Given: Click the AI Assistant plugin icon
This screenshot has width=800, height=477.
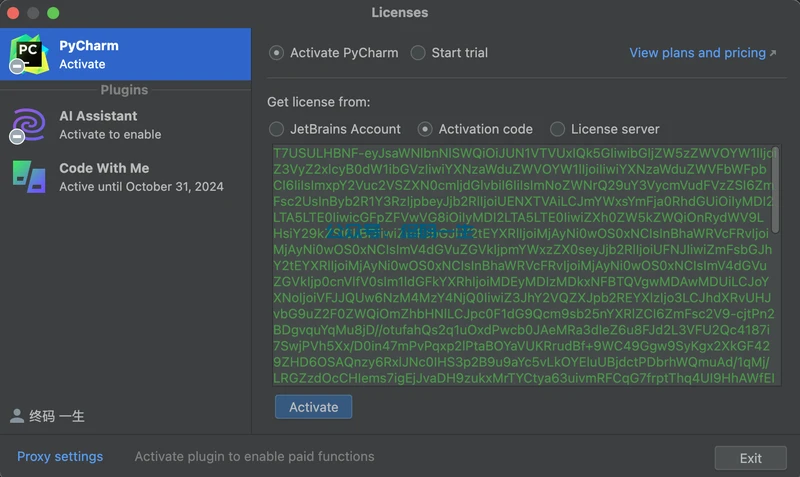Looking at the screenshot, I should (x=28, y=125).
